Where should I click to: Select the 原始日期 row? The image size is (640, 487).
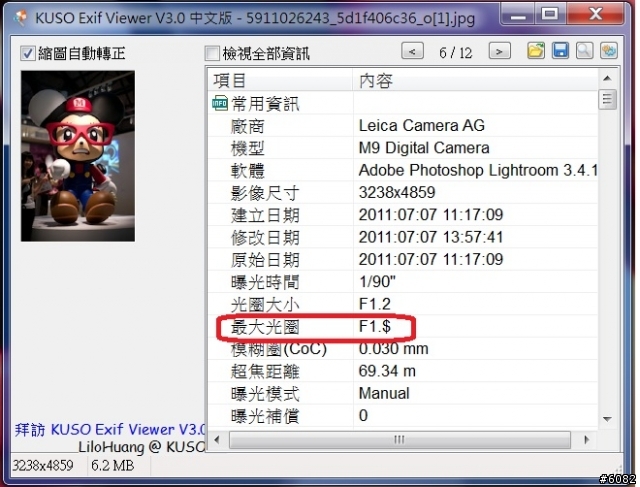[403, 259]
